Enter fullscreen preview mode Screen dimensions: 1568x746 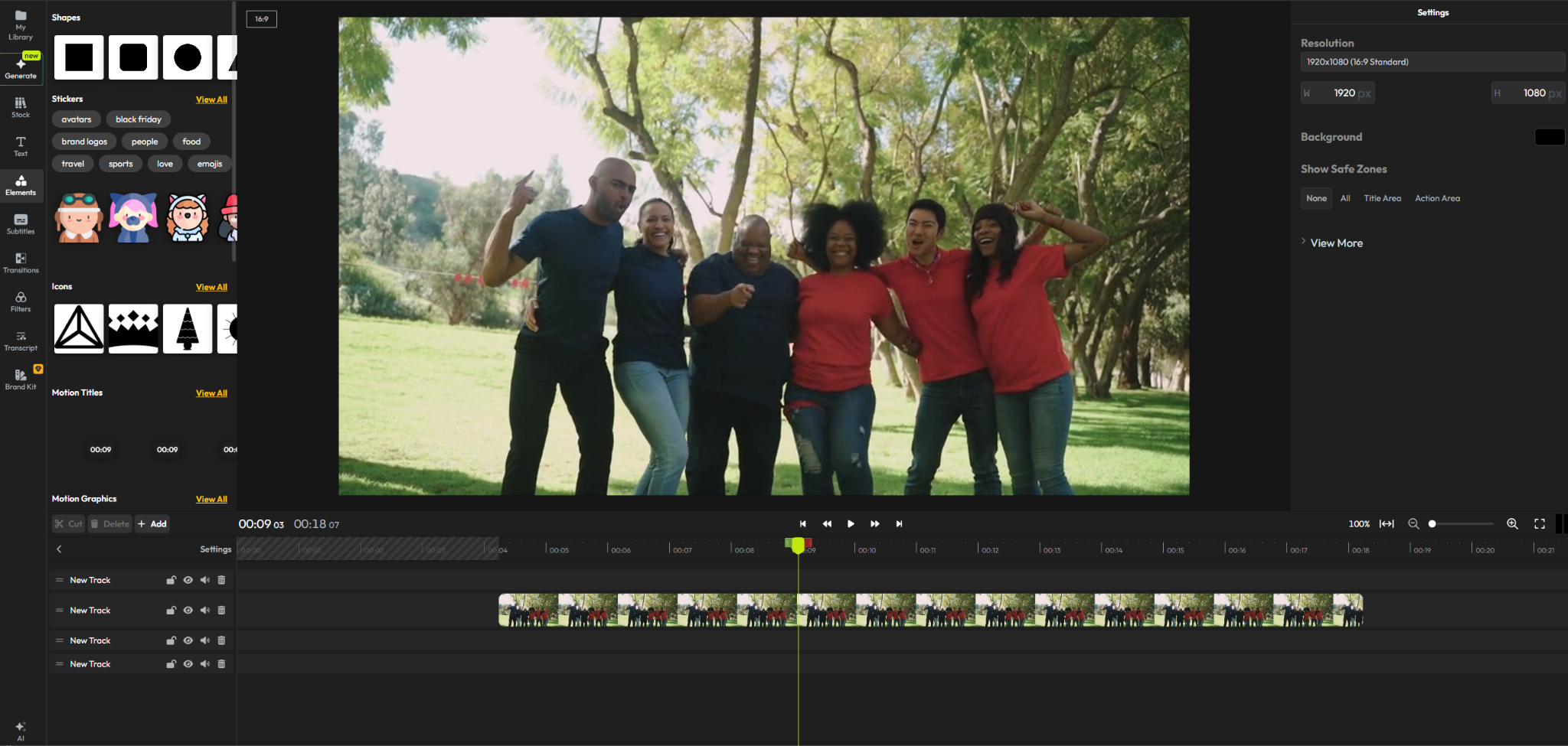pos(1540,524)
